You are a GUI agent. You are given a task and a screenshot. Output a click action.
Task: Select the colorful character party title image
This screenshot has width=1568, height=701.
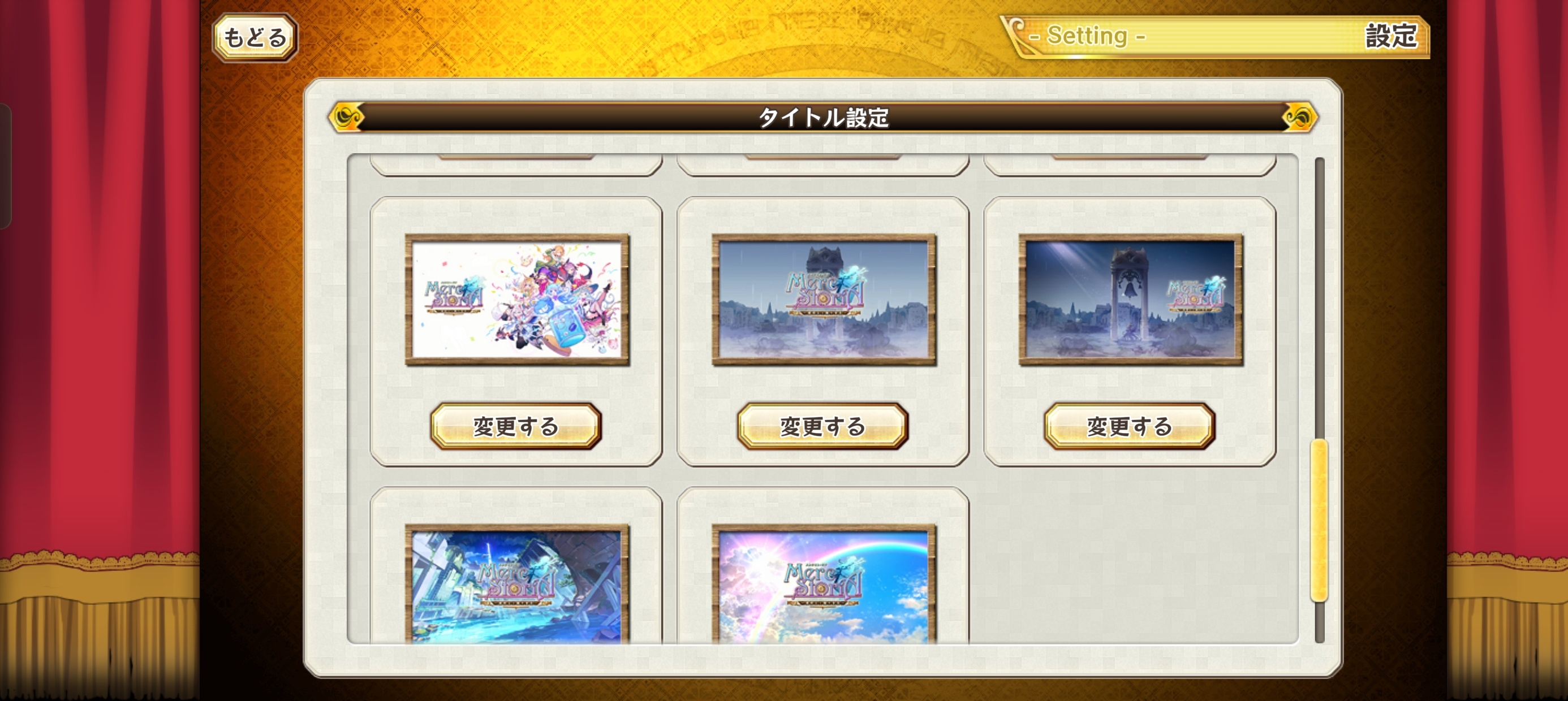(x=518, y=300)
